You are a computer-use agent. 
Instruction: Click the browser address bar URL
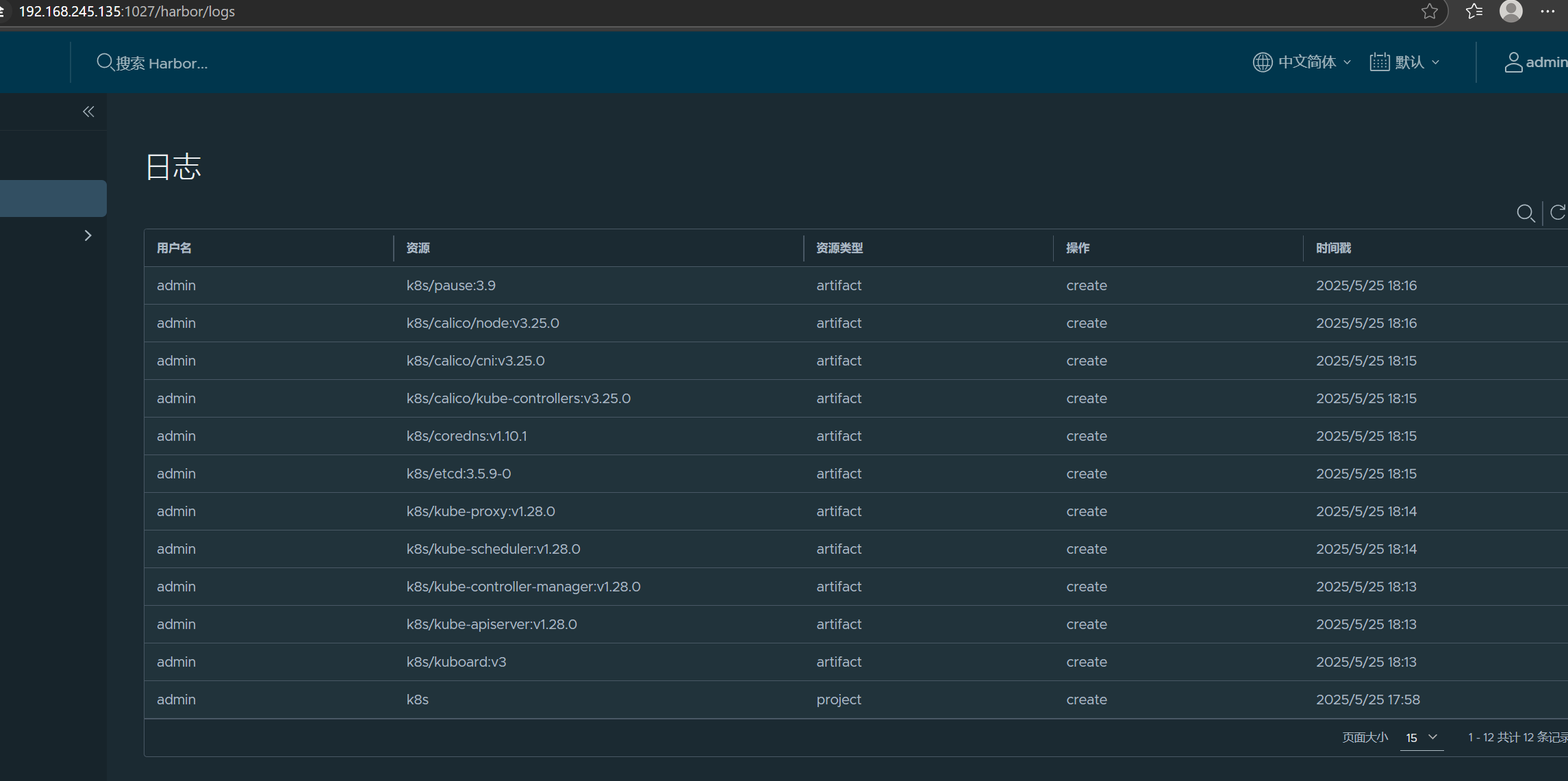127,12
